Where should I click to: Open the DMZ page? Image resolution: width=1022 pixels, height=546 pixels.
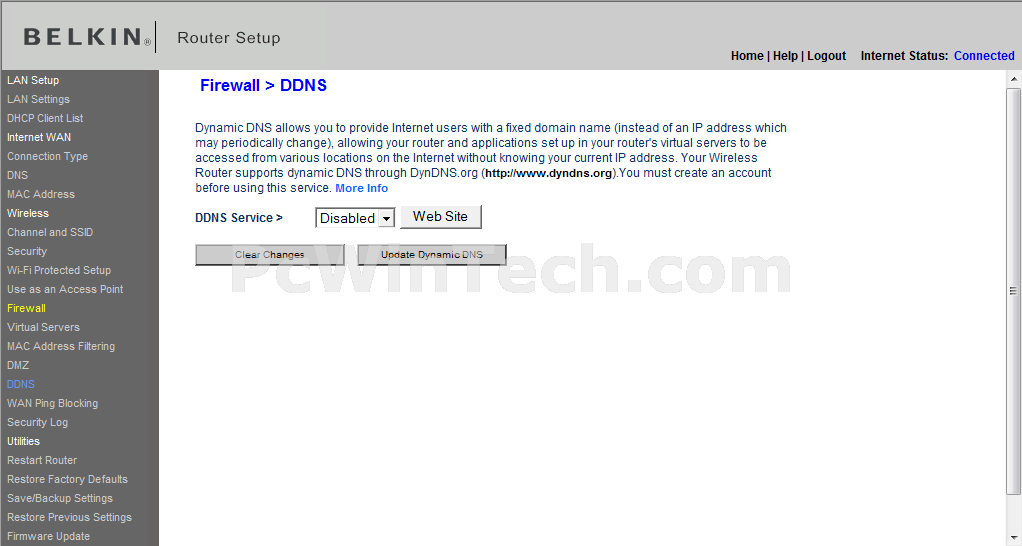pos(18,365)
